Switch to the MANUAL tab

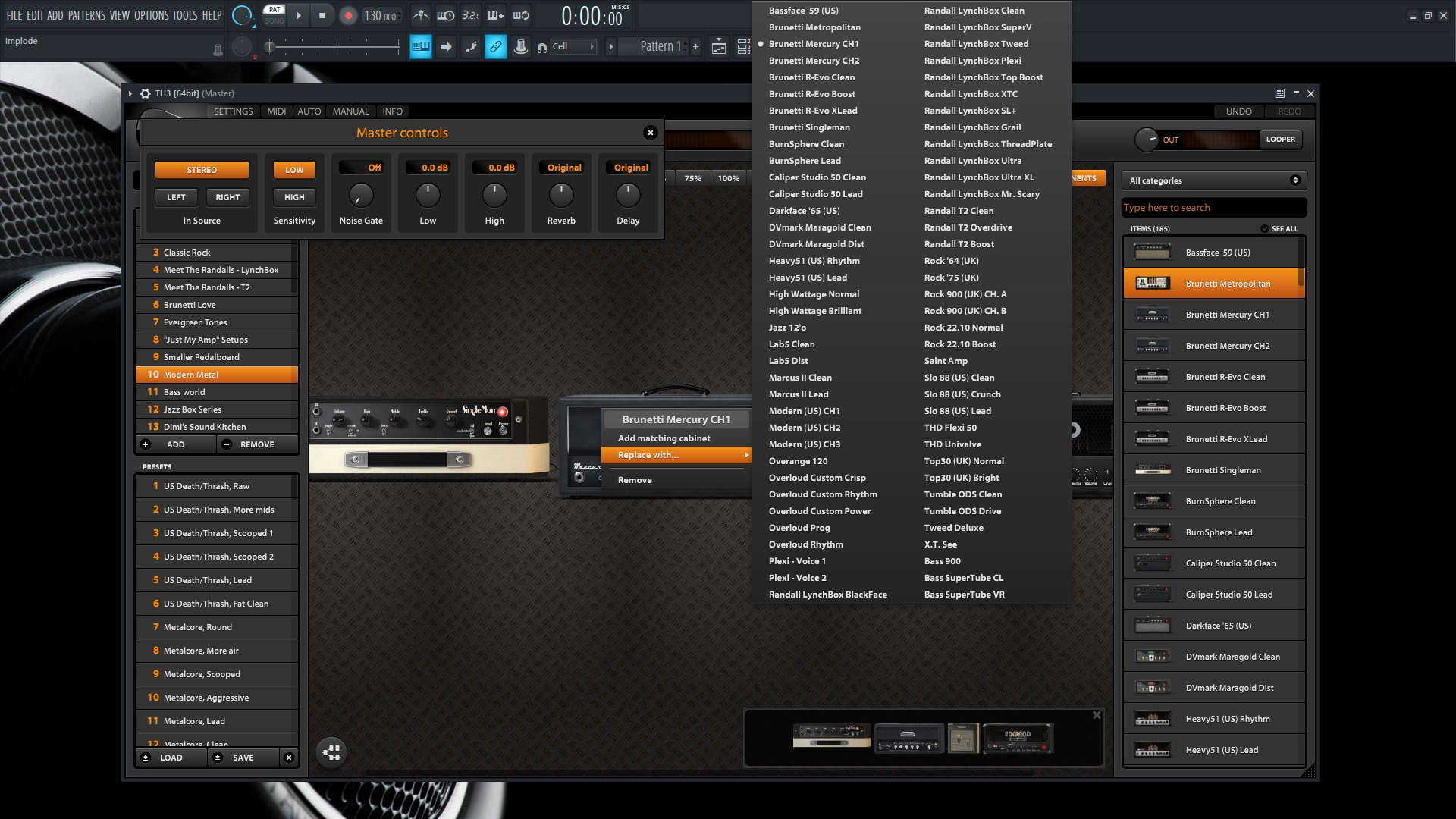point(350,111)
